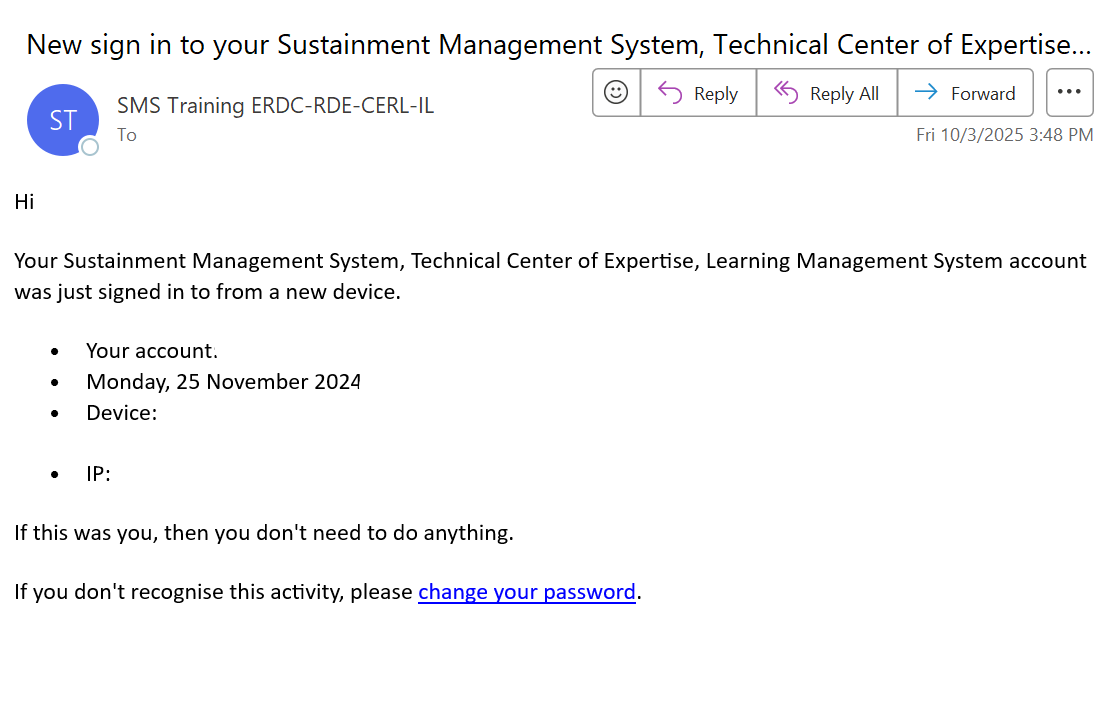
Task: Click the Reply All double-arrow icon
Action: click(787, 92)
